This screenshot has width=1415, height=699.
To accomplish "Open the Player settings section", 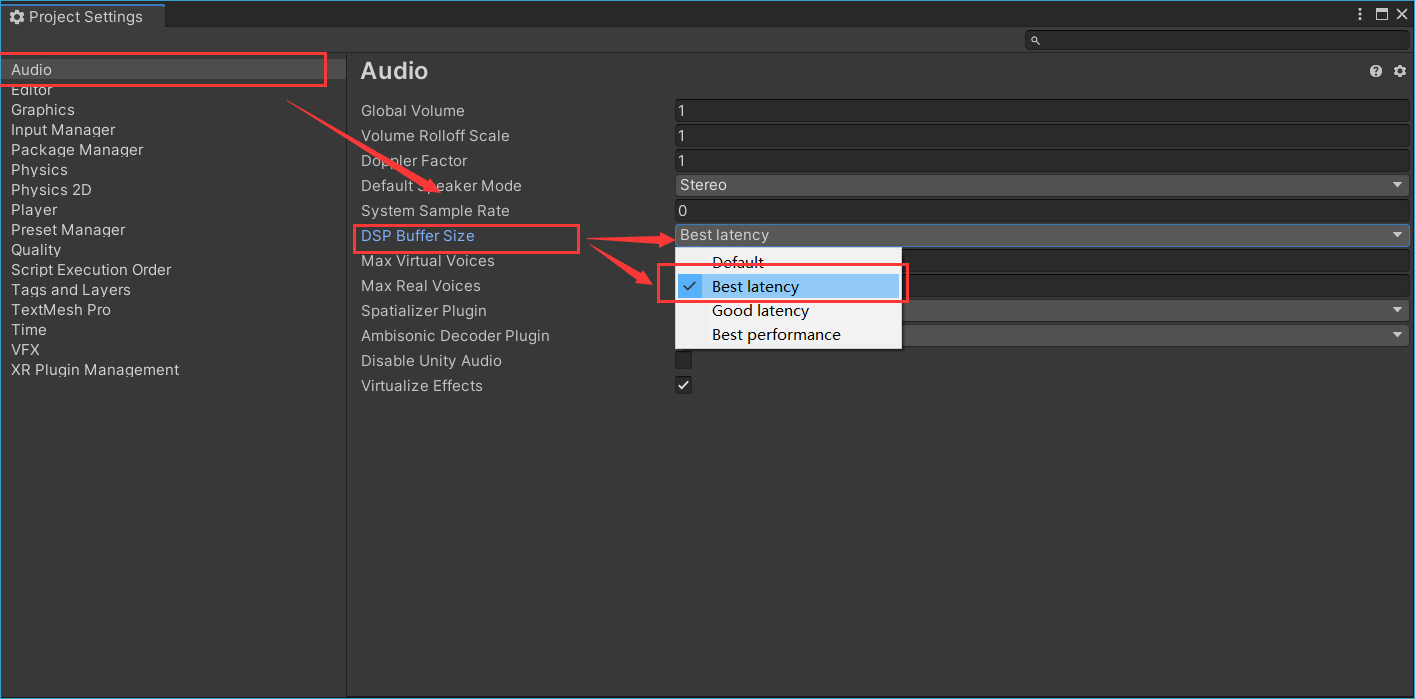I will coord(34,209).
